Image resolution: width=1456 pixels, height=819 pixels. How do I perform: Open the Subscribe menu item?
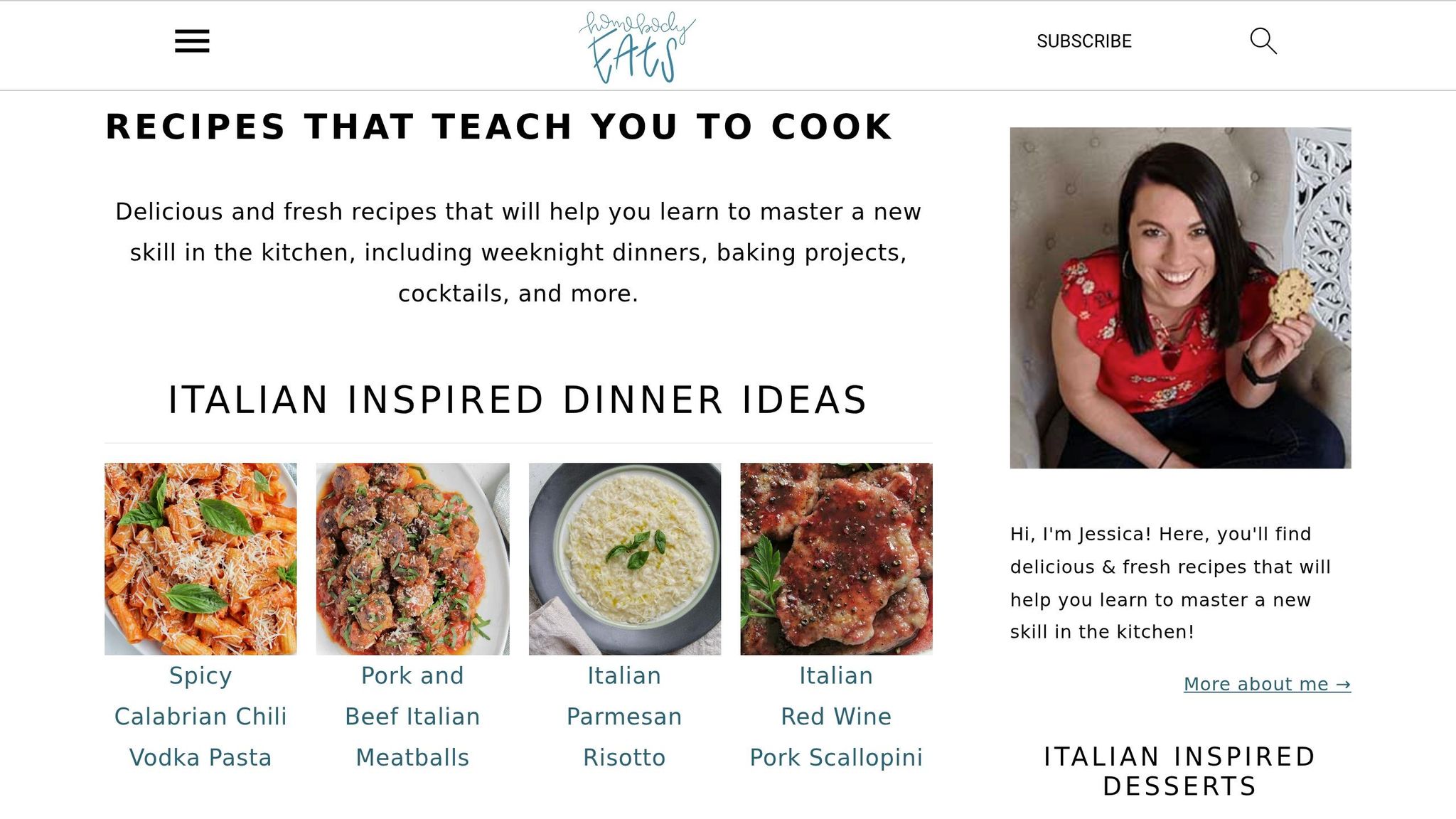coord(1083,41)
